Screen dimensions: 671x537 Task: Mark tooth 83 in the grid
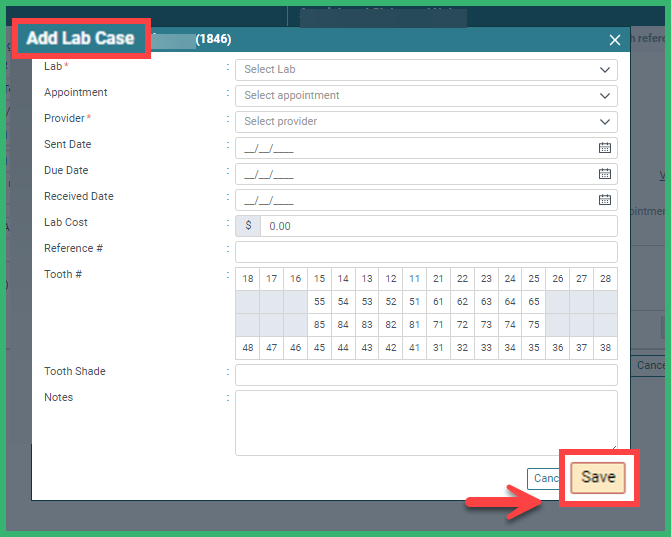[x=367, y=325]
